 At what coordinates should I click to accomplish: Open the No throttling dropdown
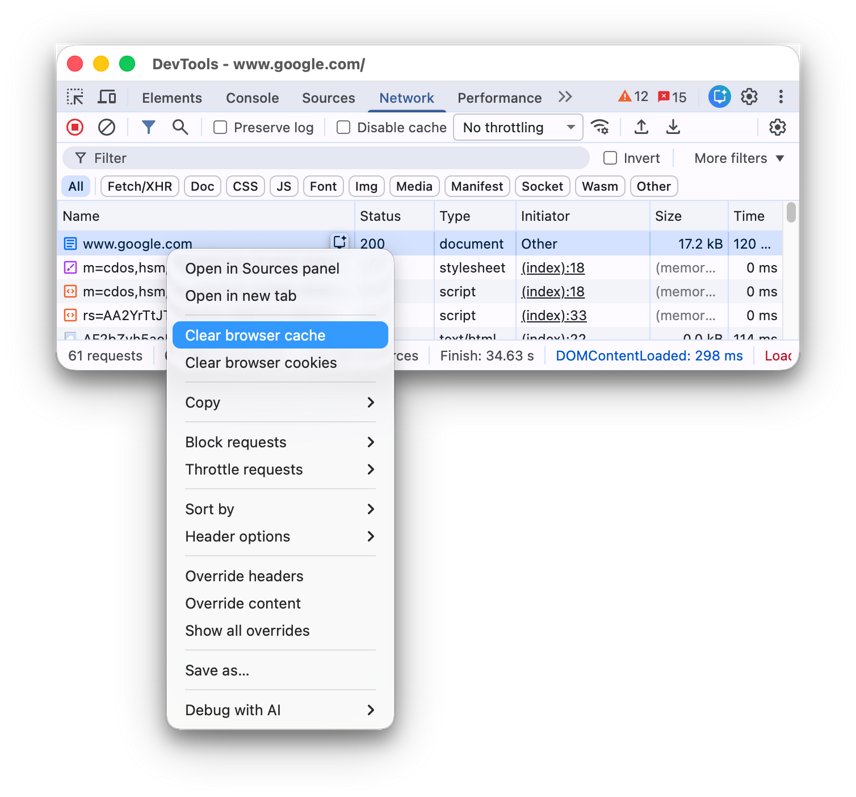click(518, 127)
